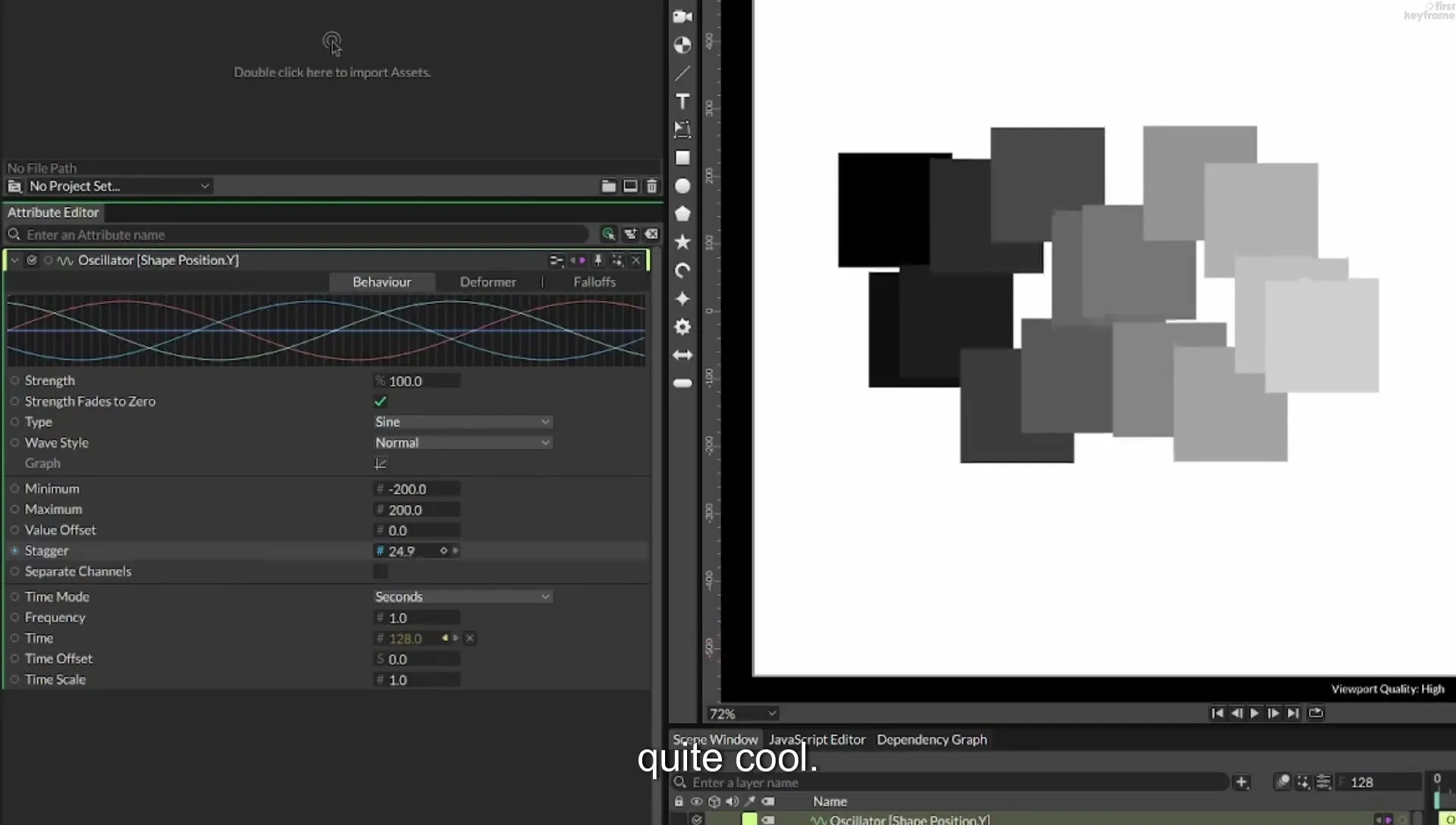This screenshot has height=825, width=1456.
Task: Uncheck Strength Fades to Zero
Action: tap(381, 401)
